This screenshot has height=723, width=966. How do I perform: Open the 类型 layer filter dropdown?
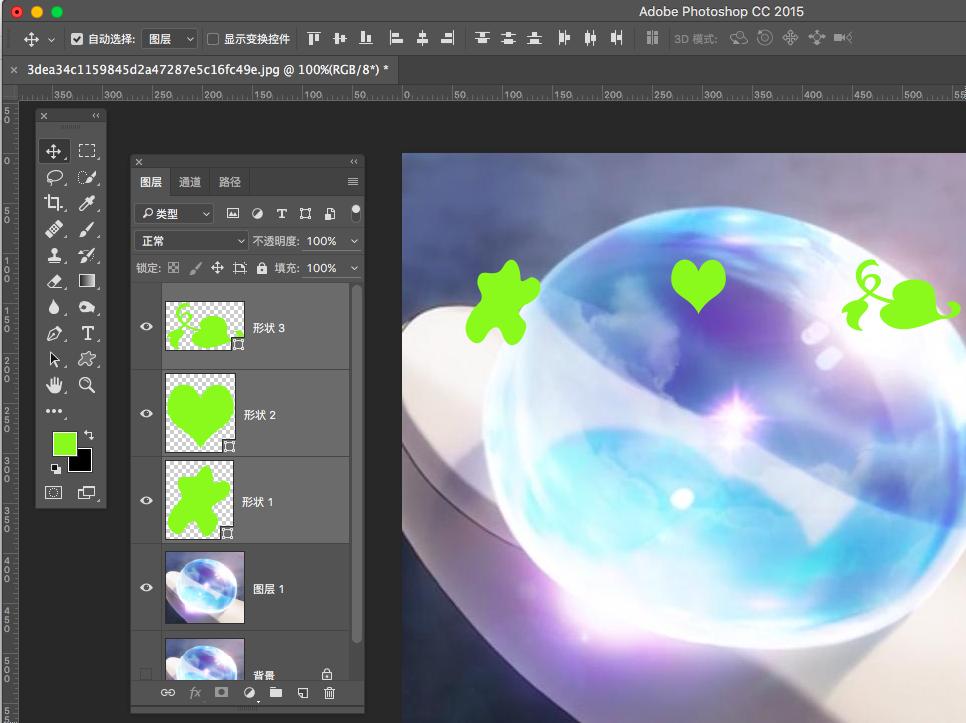pos(175,213)
